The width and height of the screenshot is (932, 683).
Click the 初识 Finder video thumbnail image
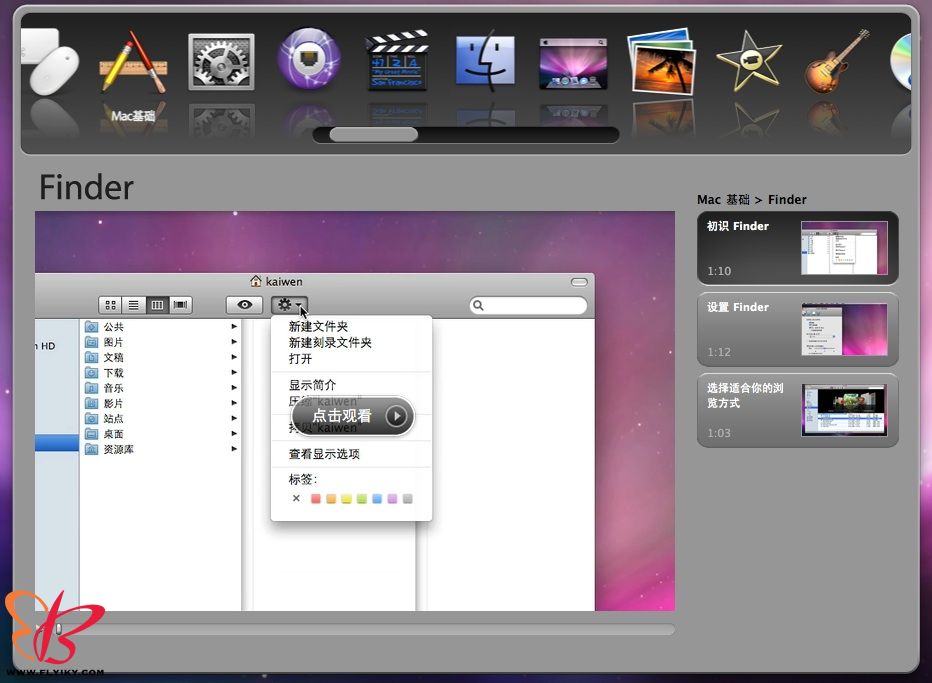(x=844, y=248)
